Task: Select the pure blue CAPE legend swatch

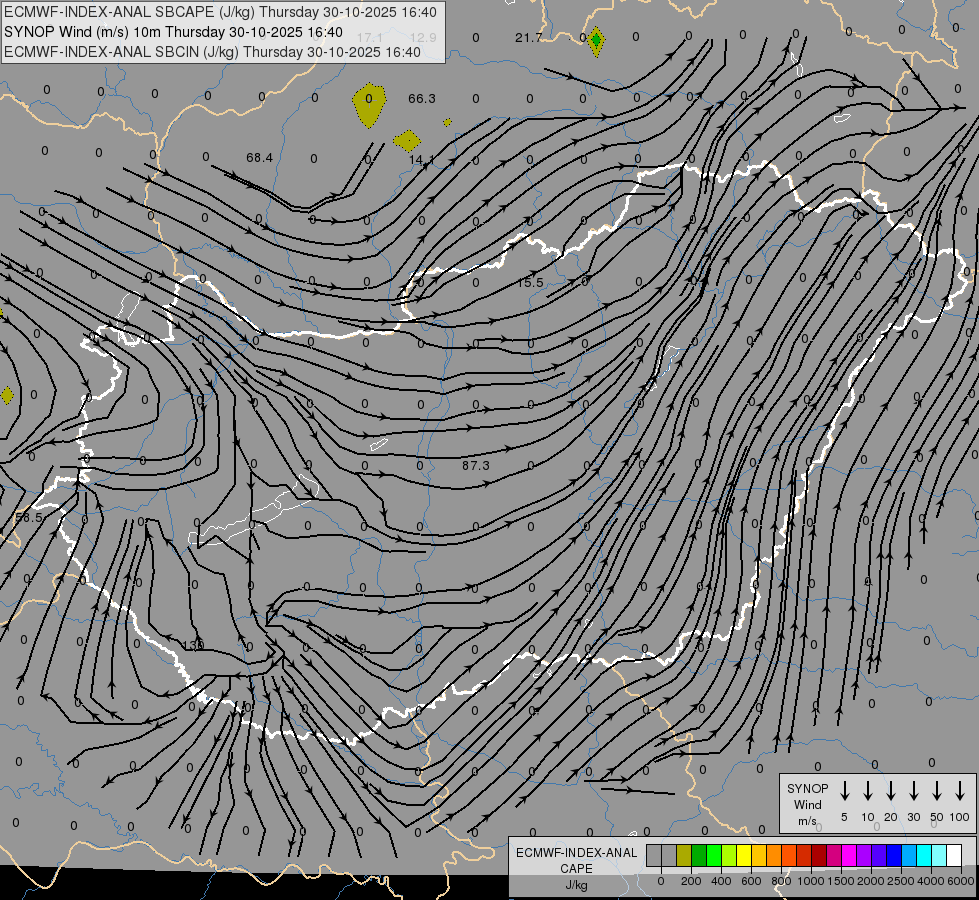Action: [x=895, y=855]
